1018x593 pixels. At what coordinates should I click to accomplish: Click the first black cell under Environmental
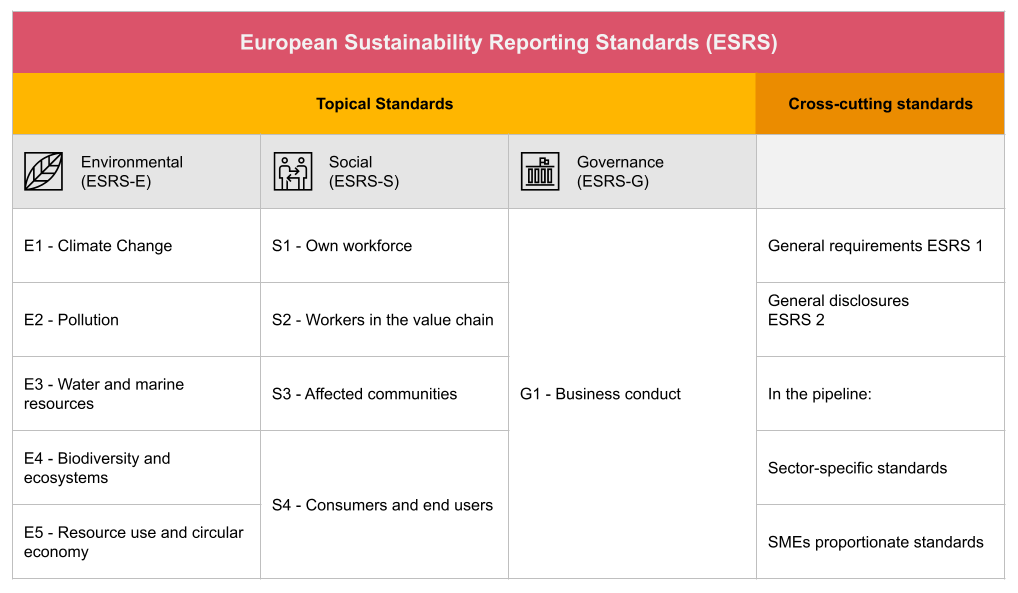pyautogui.click(x=136, y=245)
